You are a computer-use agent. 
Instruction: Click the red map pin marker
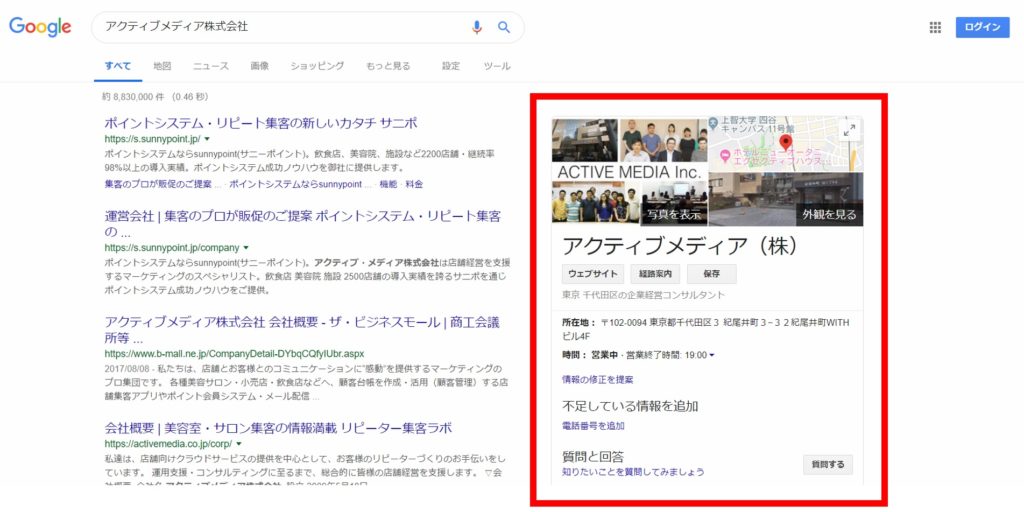[786, 143]
